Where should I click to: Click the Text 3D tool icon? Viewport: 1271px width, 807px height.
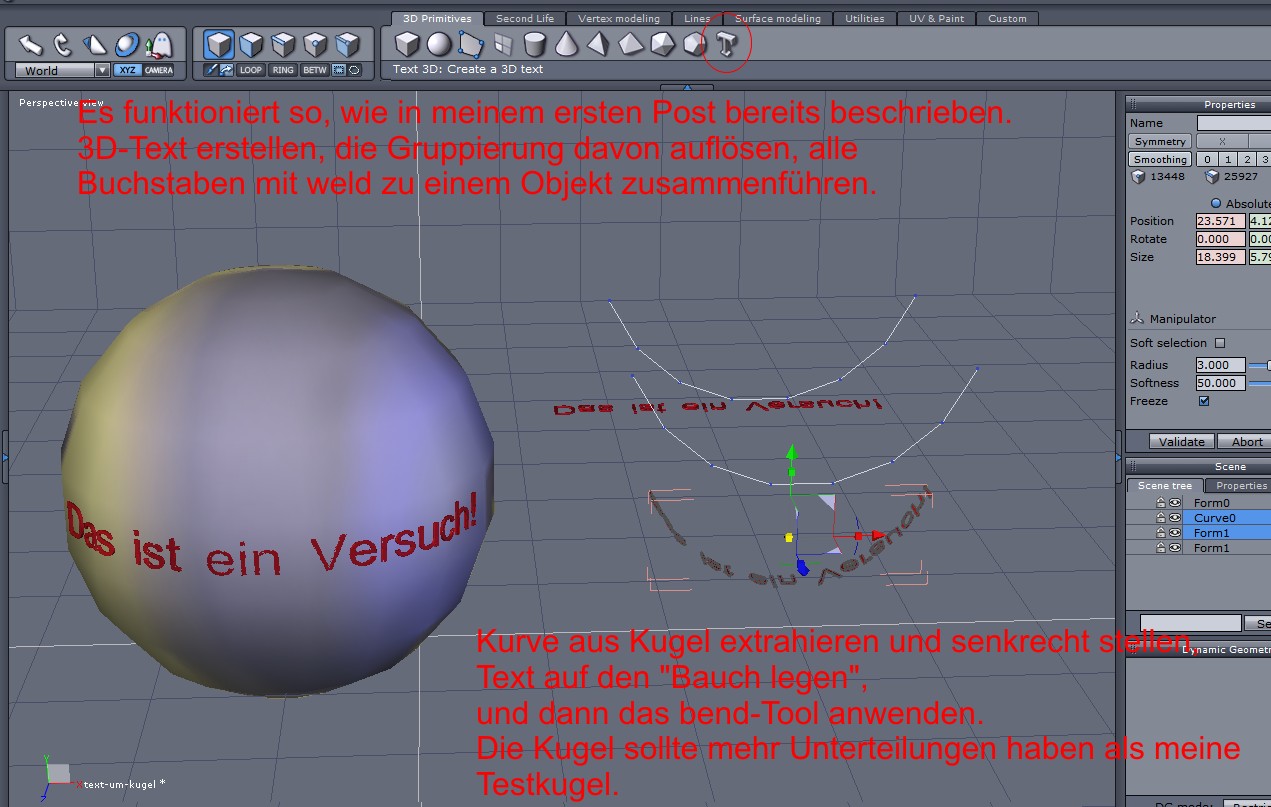727,43
